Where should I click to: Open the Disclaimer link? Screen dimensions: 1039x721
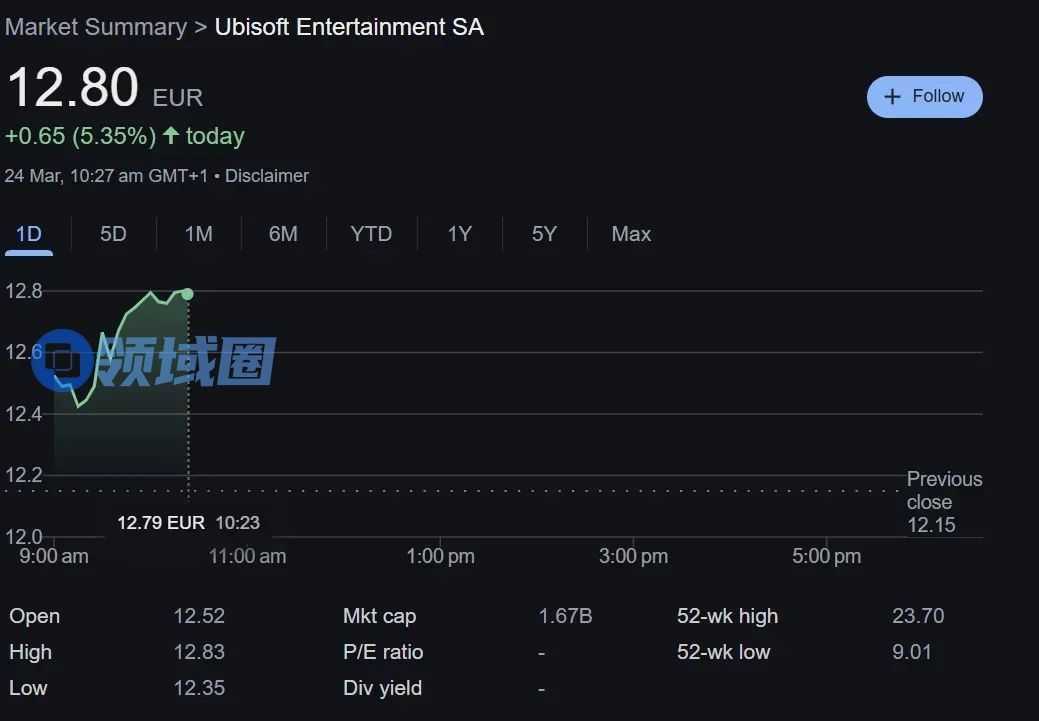pos(267,176)
